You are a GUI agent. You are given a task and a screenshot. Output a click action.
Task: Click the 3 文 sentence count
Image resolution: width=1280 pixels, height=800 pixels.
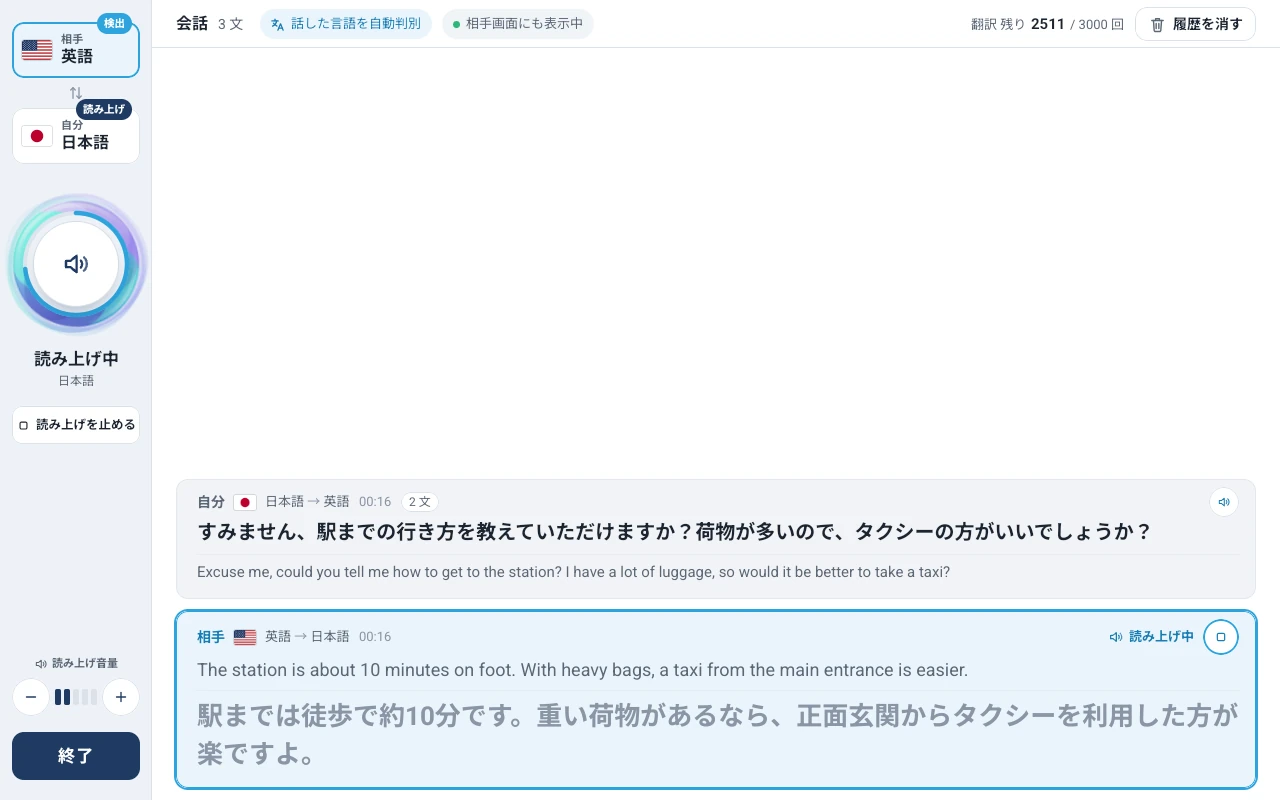[230, 24]
